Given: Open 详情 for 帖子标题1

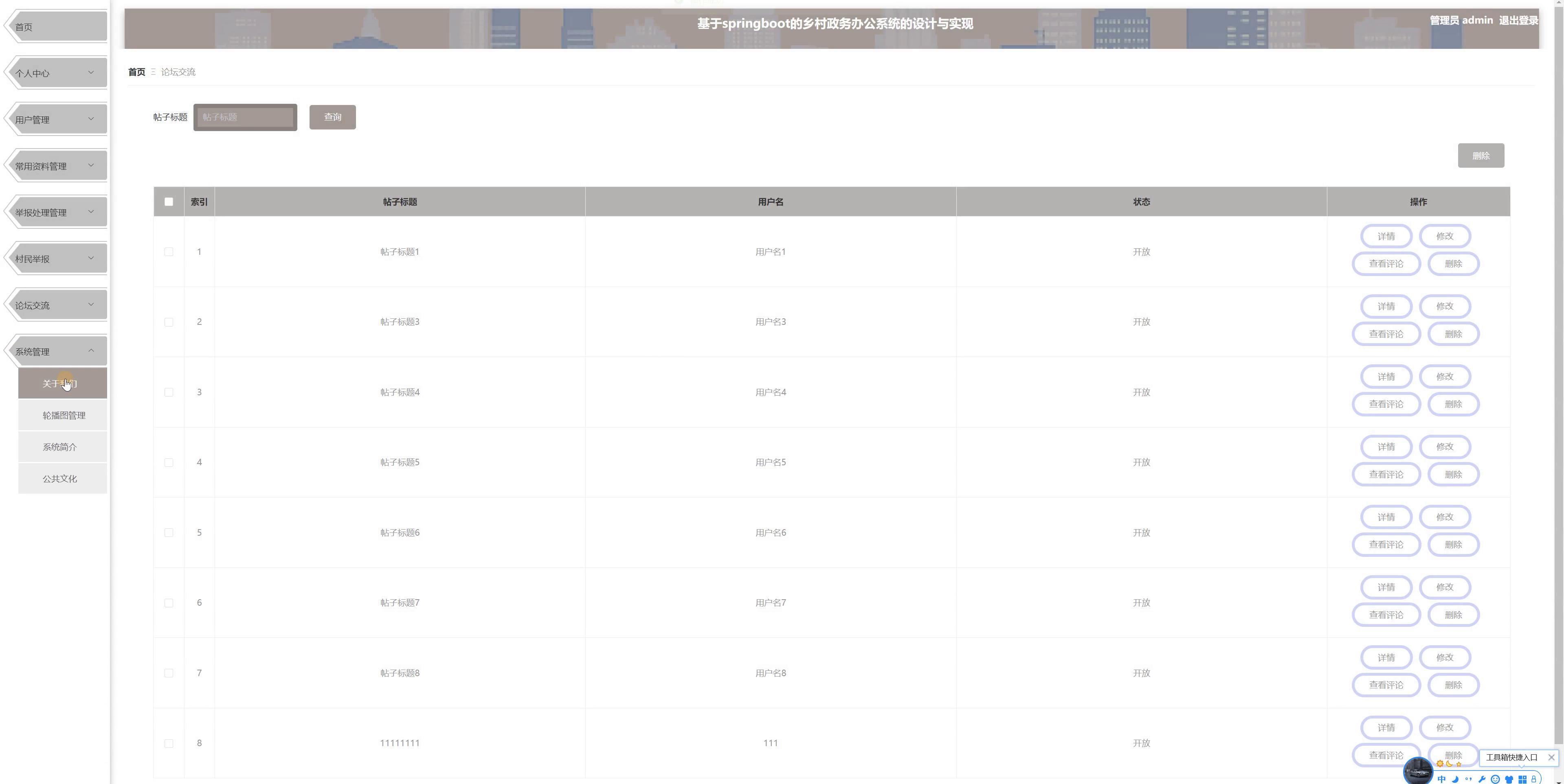Looking at the screenshot, I should pyautogui.click(x=1386, y=236).
